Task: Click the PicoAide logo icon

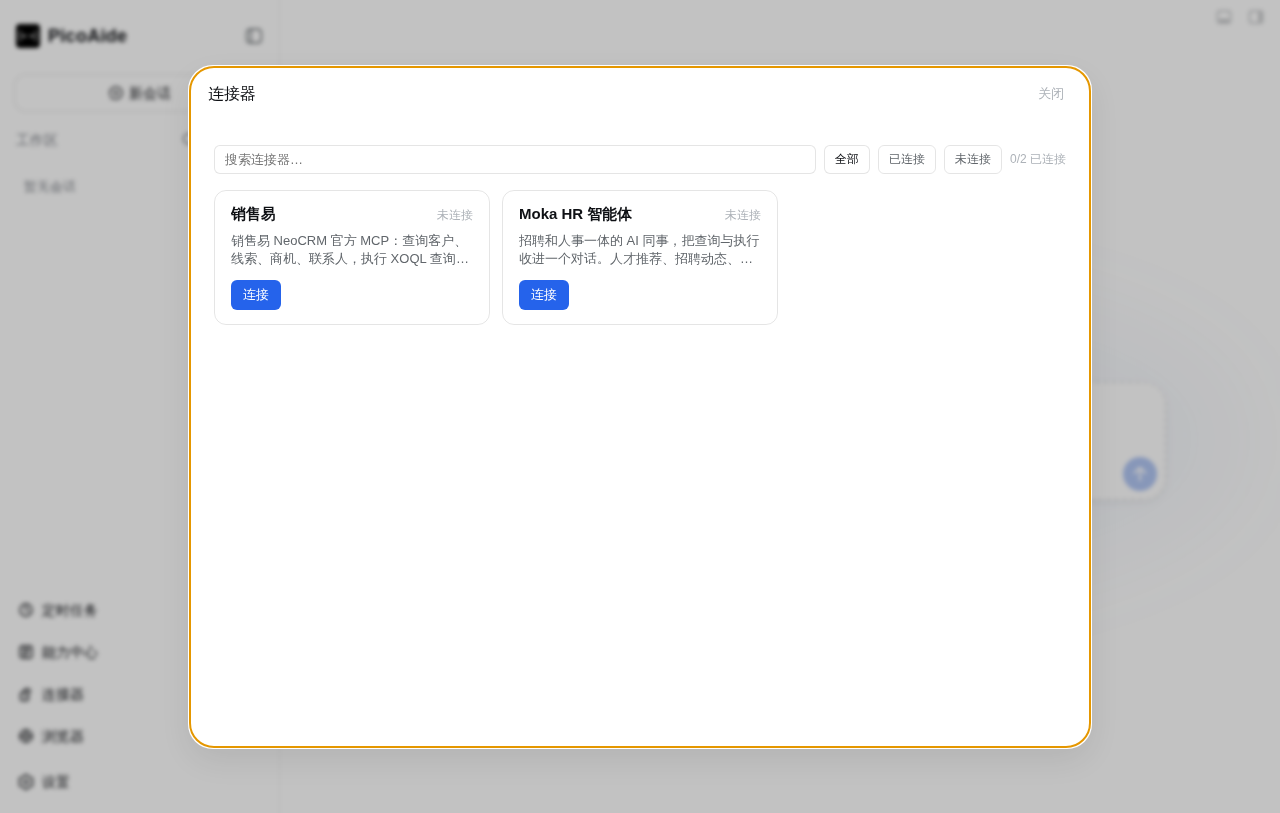Action: [28, 36]
